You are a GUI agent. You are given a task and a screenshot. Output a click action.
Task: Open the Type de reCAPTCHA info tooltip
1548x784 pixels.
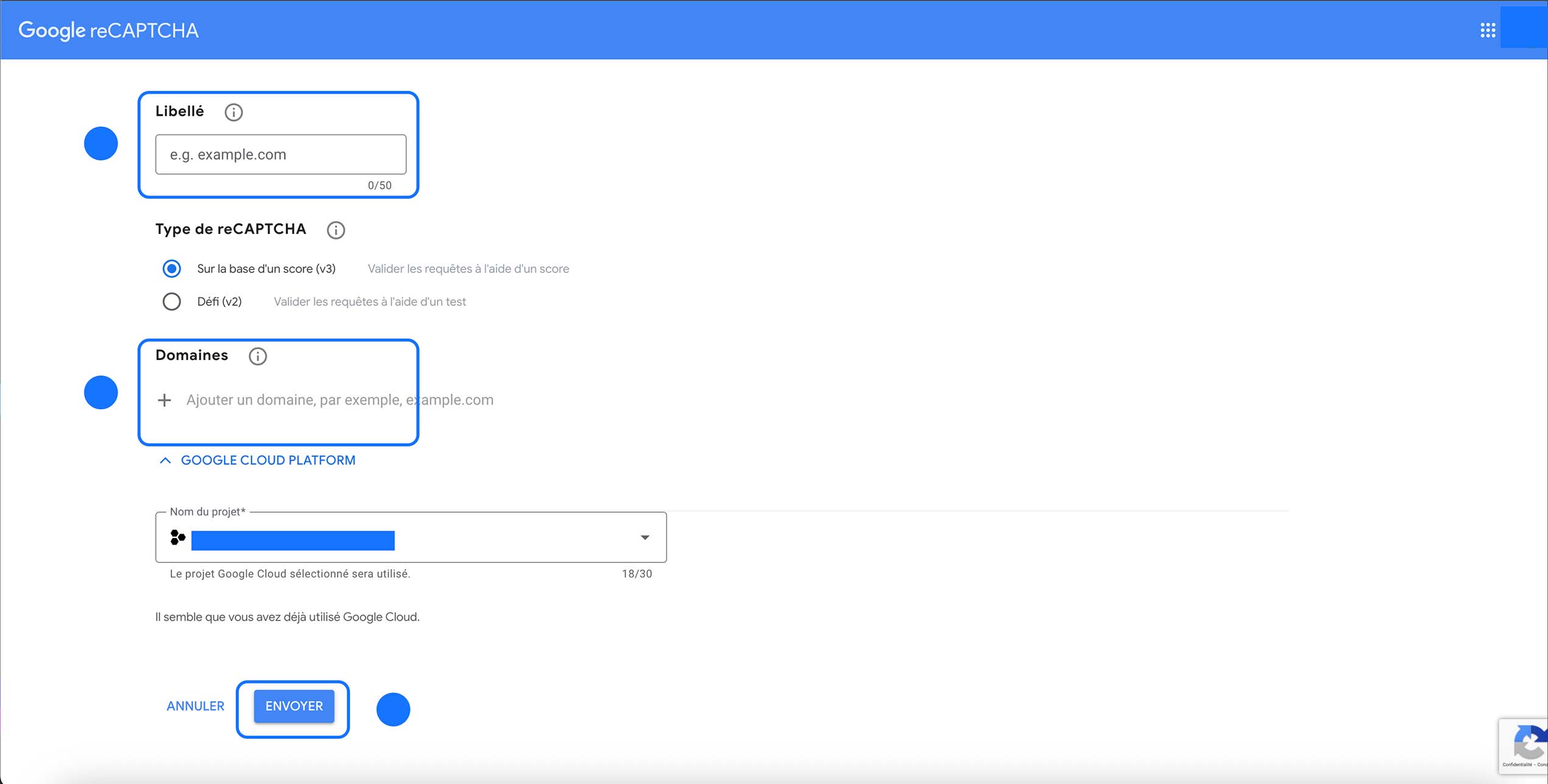336,230
